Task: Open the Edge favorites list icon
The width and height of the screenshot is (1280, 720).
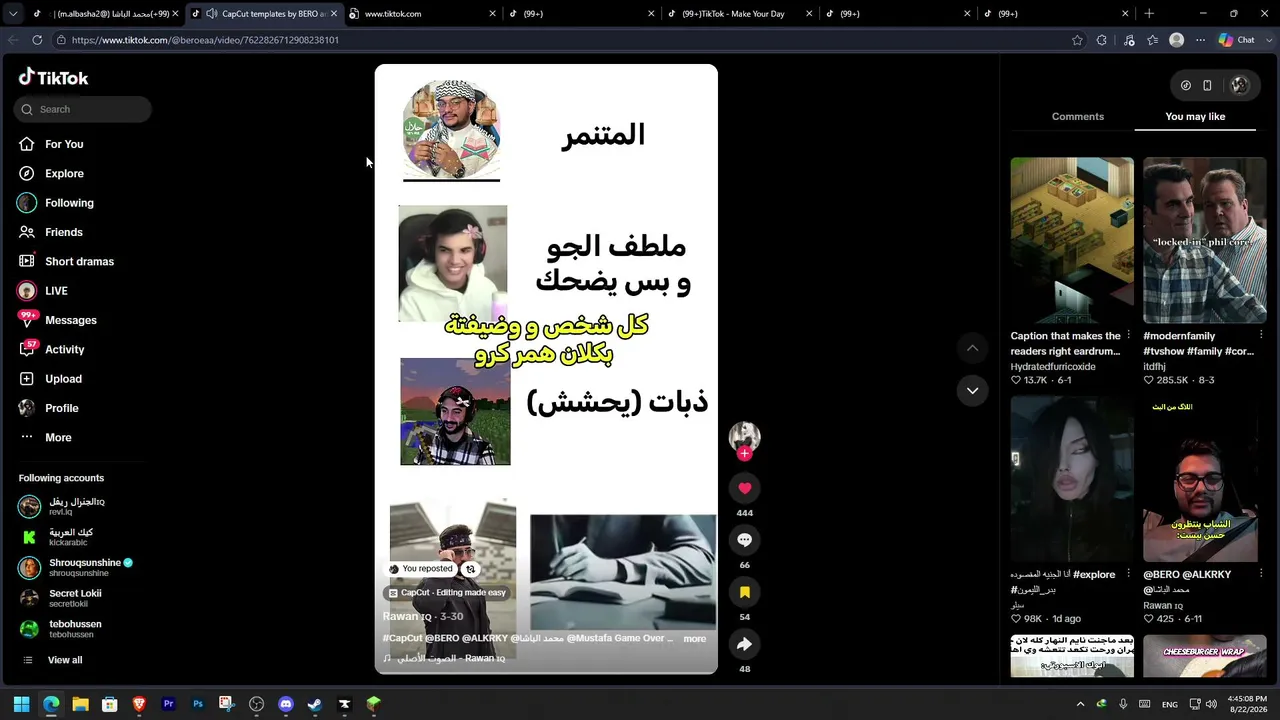Action: pos(1153,40)
